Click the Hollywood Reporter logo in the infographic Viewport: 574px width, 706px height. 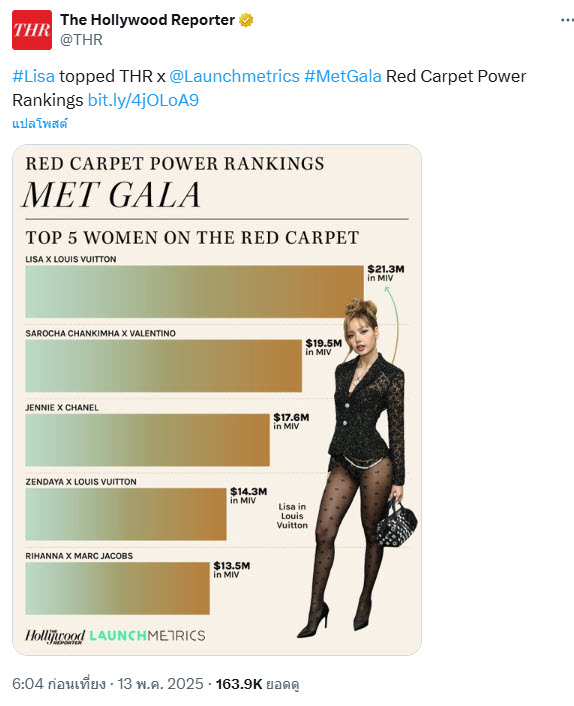[x=54, y=636]
